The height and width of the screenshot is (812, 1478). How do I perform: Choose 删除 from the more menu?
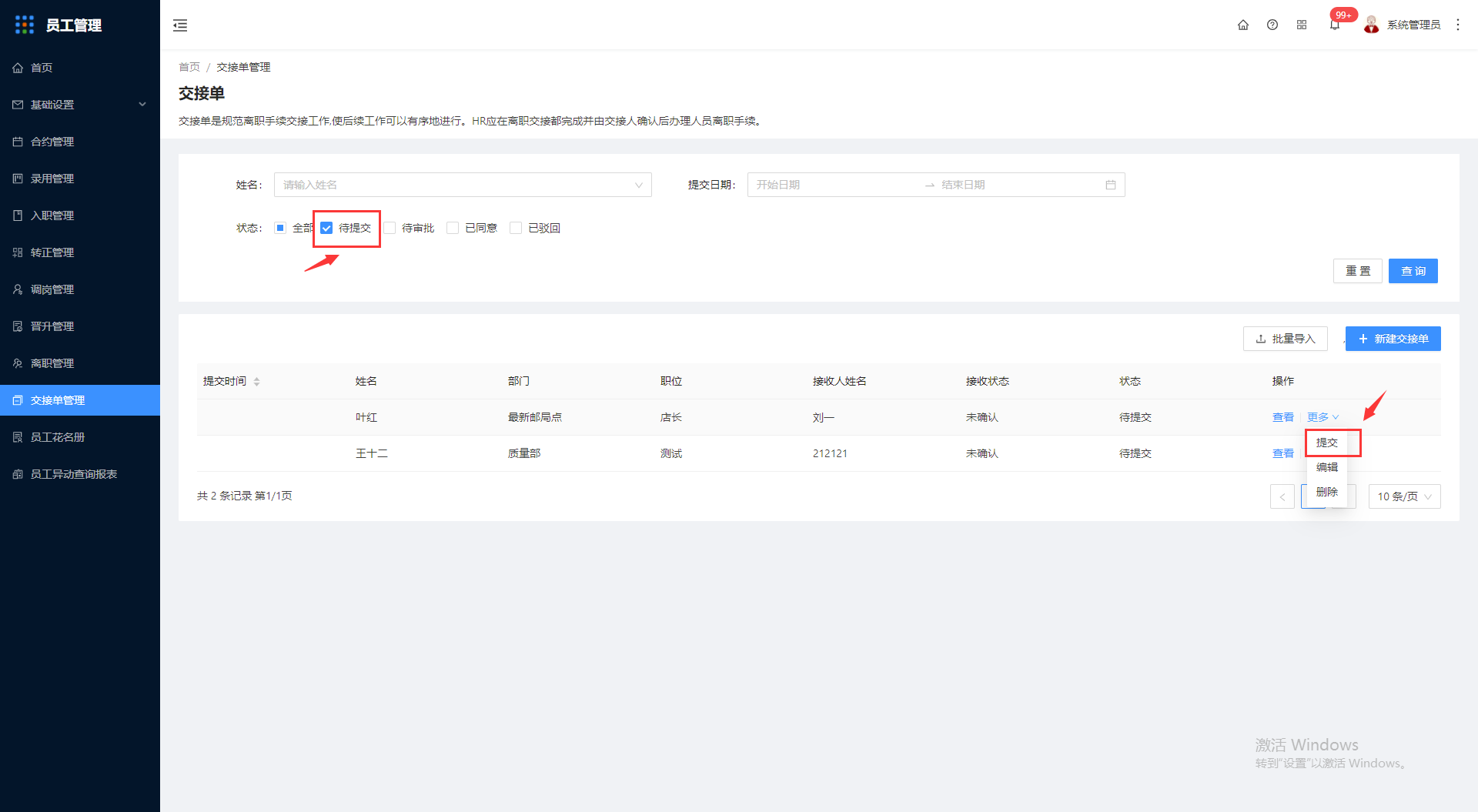(1327, 492)
